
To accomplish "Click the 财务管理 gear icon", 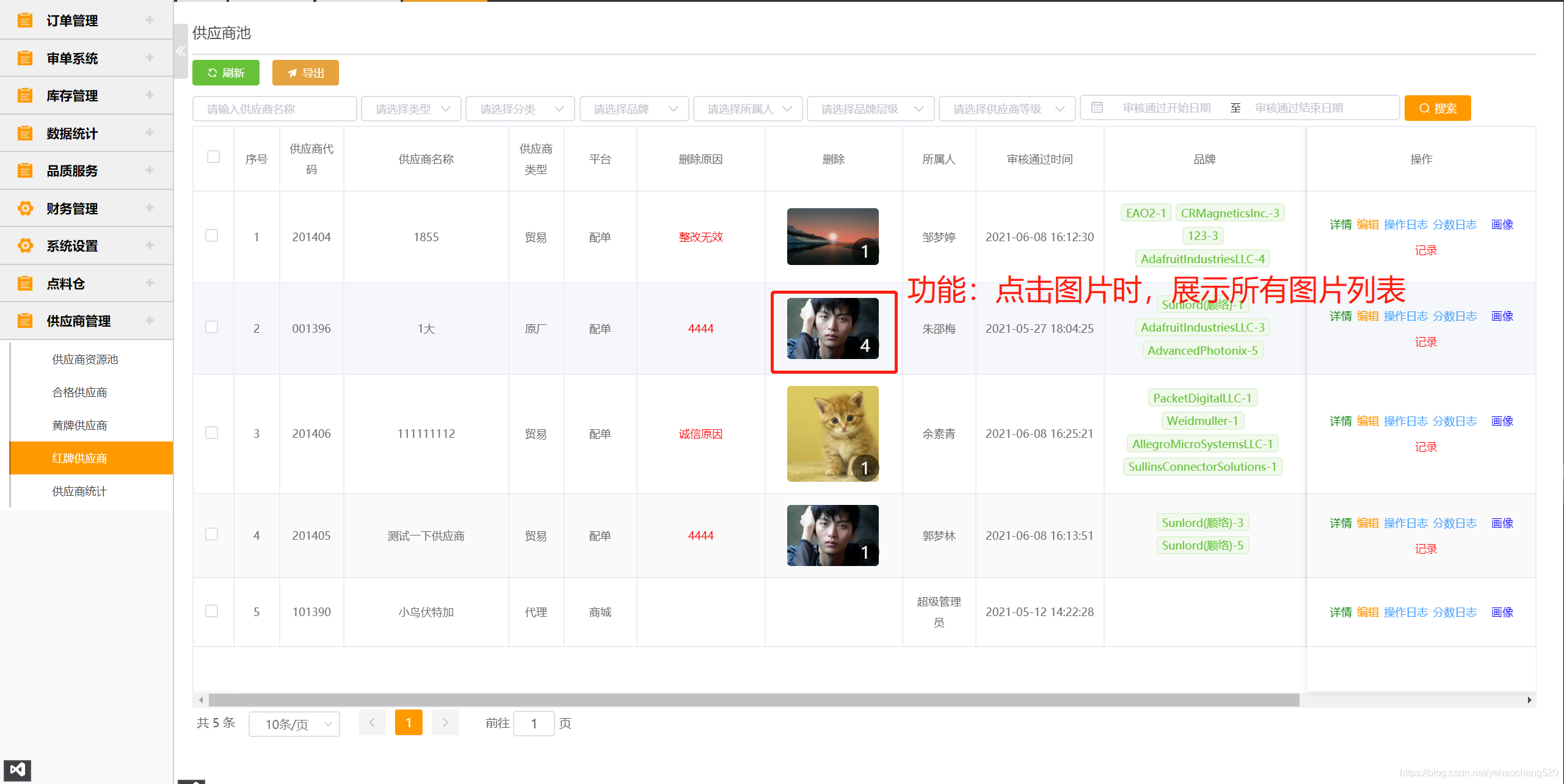I will pos(24,208).
